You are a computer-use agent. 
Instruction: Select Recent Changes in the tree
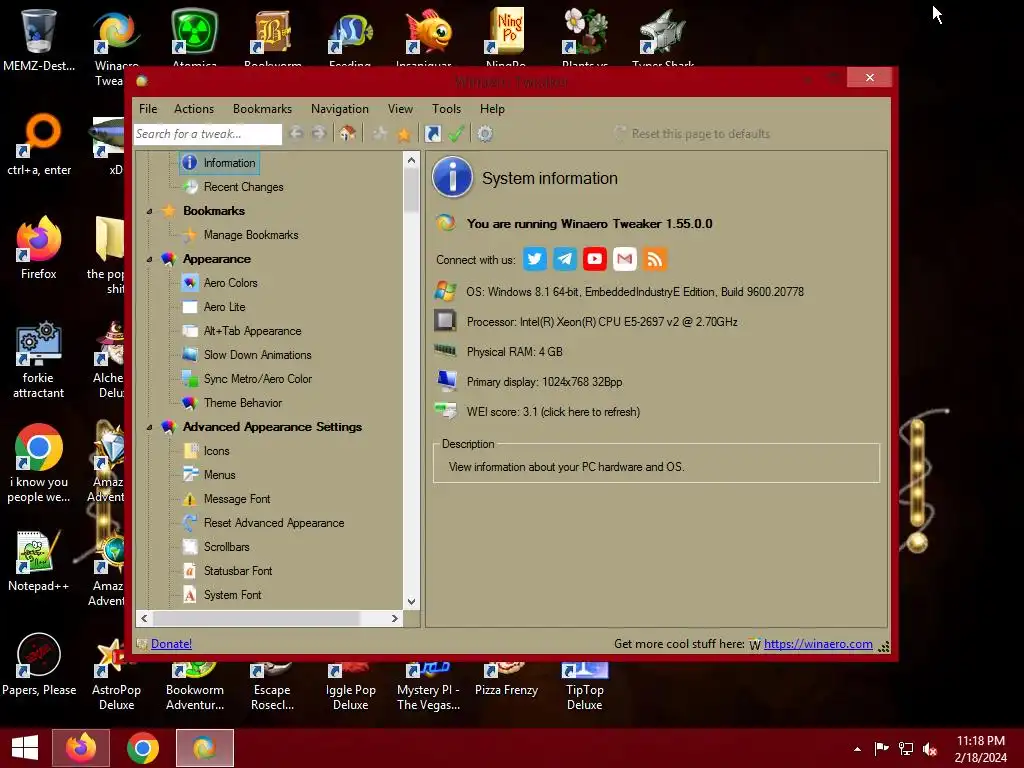click(244, 187)
